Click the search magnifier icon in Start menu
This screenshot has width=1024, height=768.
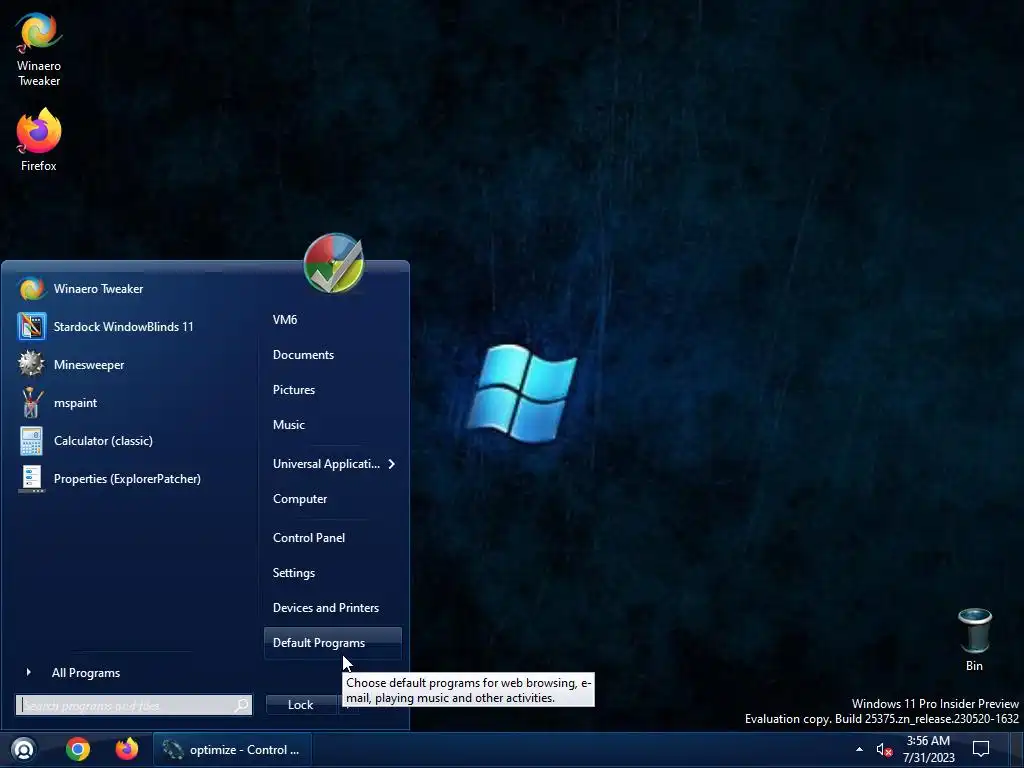[x=242, y=705]
